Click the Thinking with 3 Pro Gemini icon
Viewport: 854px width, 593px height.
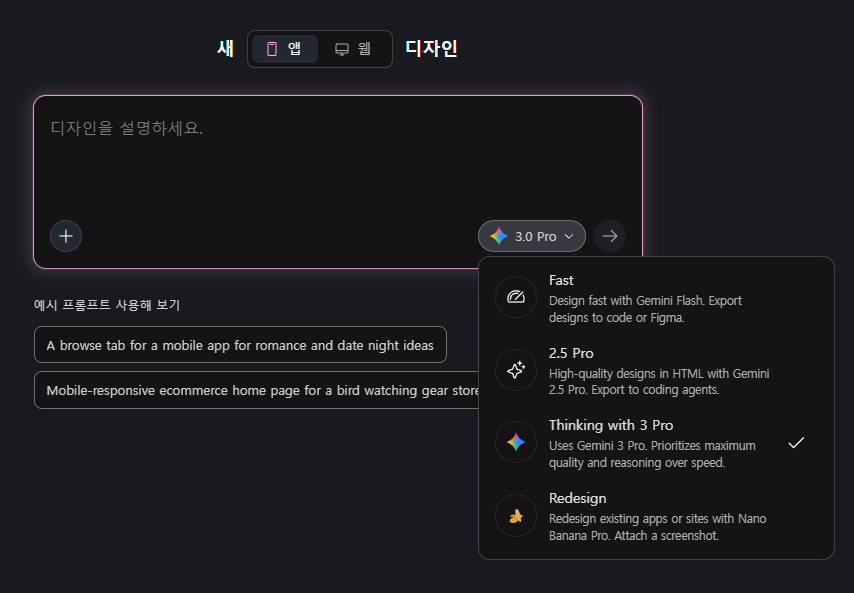(x=516, y=442)
